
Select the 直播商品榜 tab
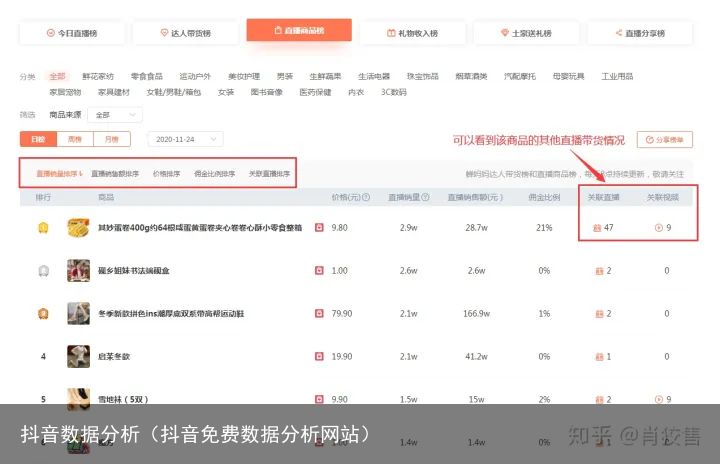click(299, 30)
